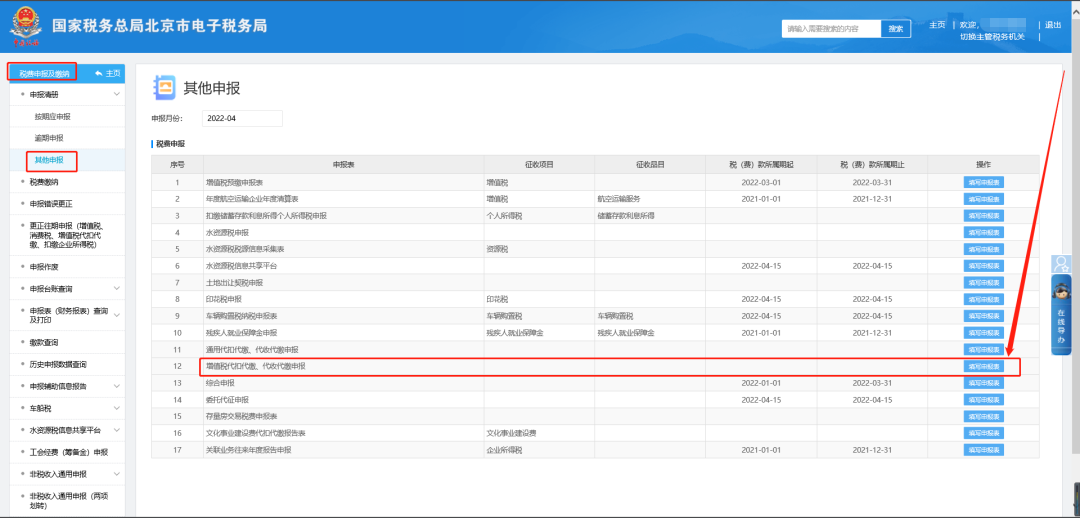
Task: Select 按期应申报 in the sidebar
Action: (53, 116)
